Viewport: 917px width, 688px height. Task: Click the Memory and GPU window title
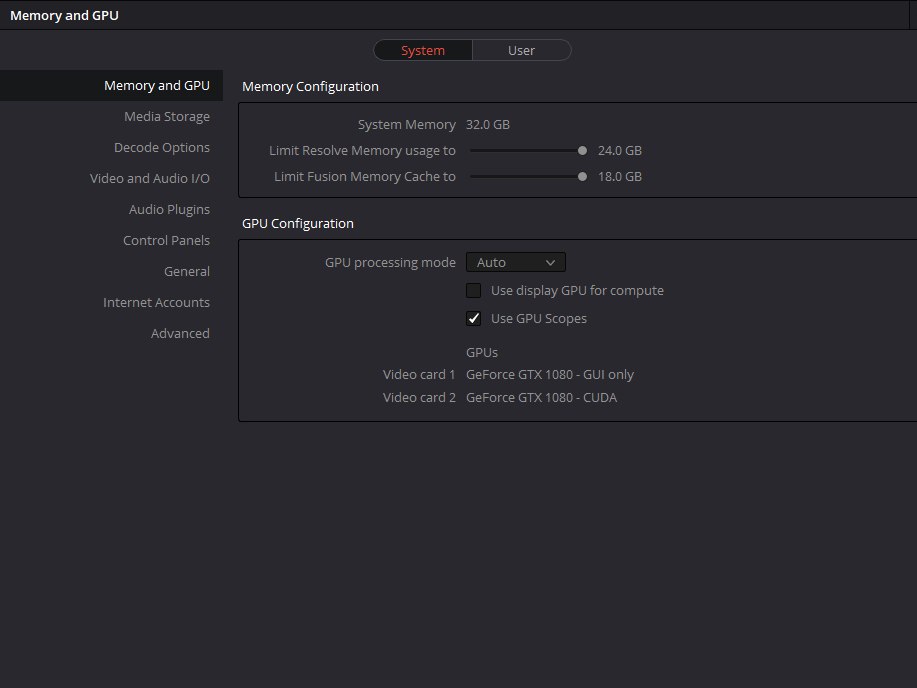[x=64, y=16]
